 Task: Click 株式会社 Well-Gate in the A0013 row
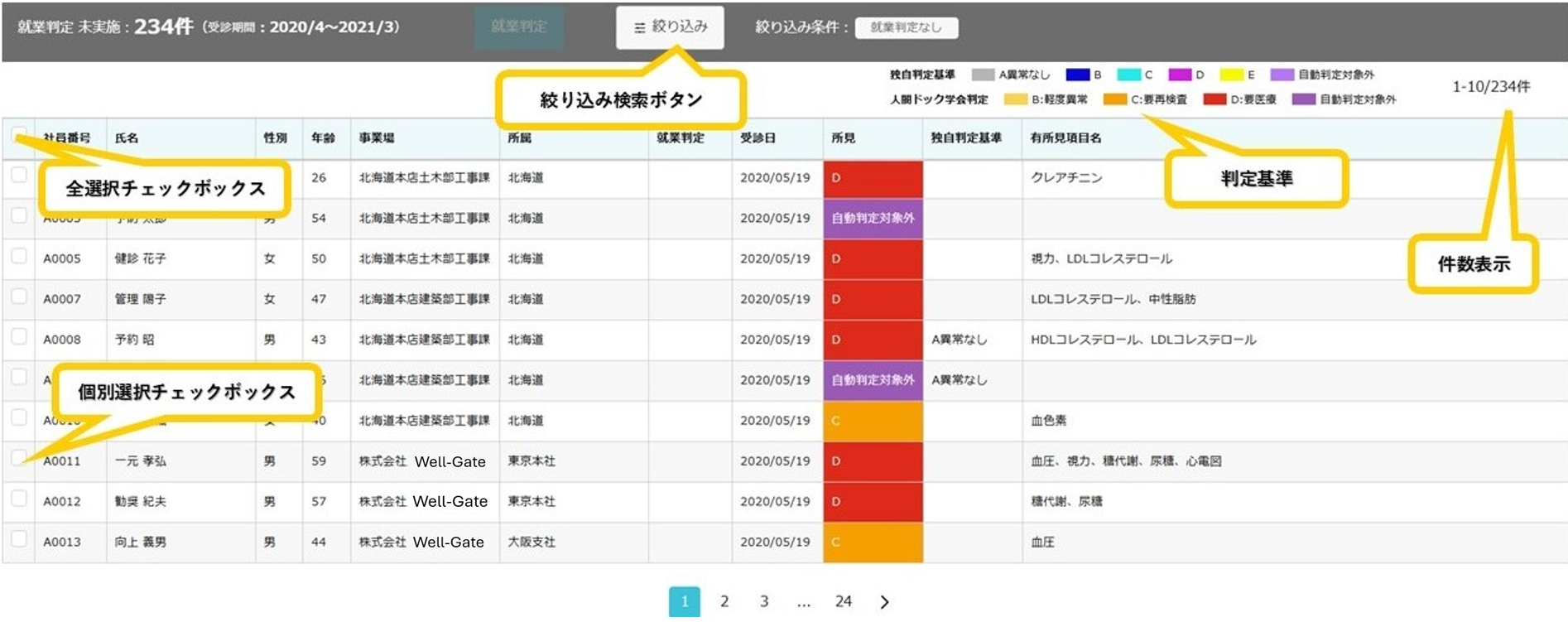click(x=421, y=542)
